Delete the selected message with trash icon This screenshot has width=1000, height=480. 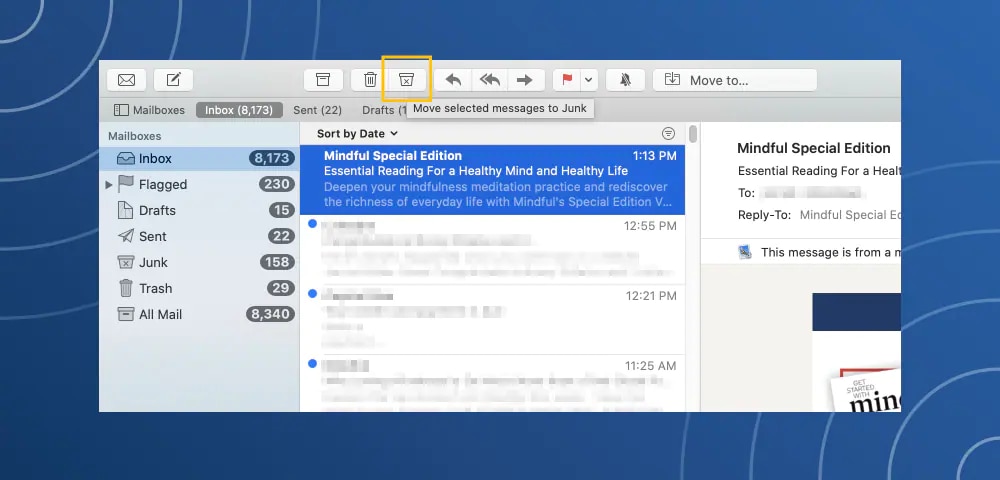[x=370, y=80]
